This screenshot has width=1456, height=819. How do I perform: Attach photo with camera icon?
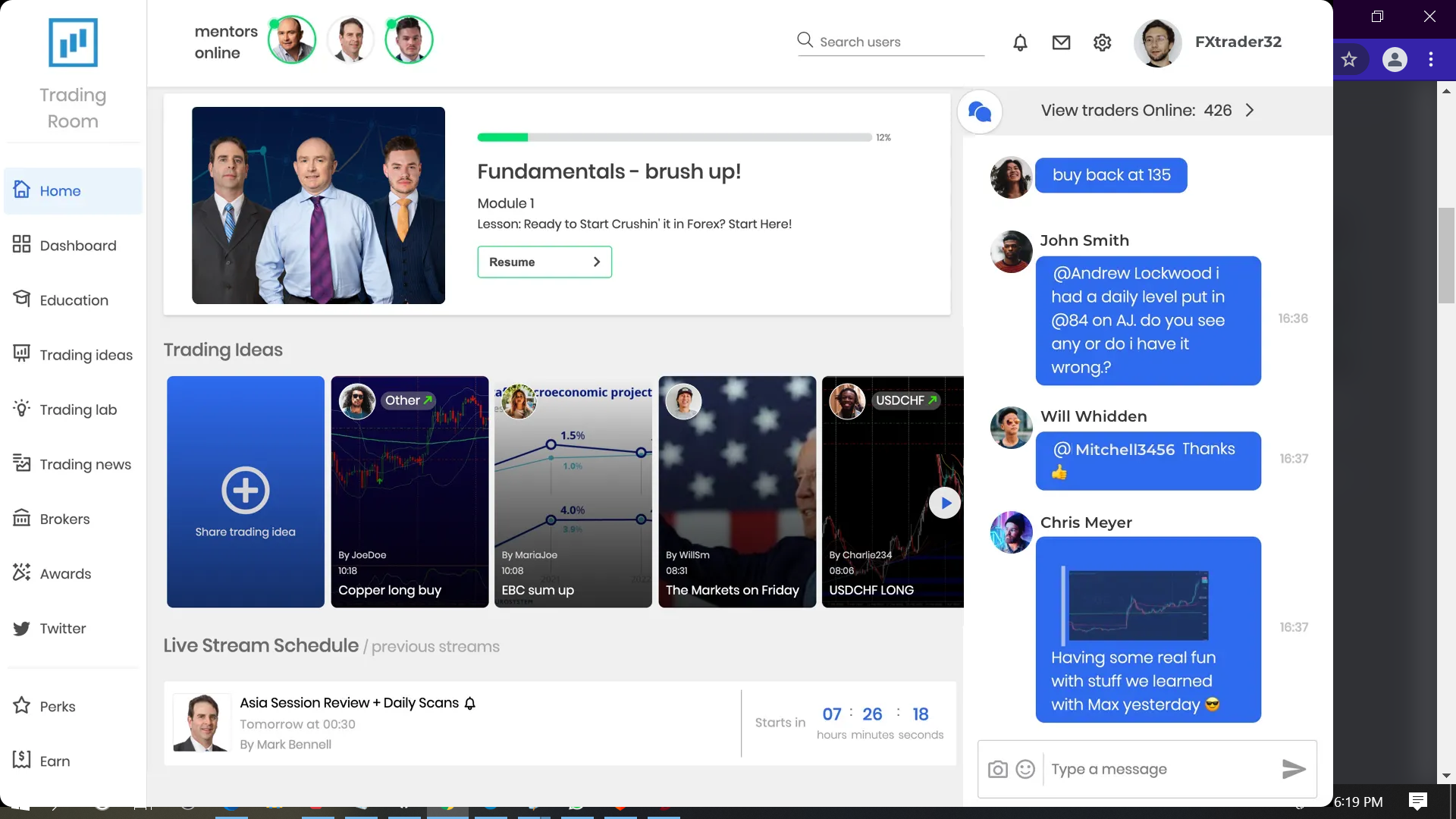point(998,770)
